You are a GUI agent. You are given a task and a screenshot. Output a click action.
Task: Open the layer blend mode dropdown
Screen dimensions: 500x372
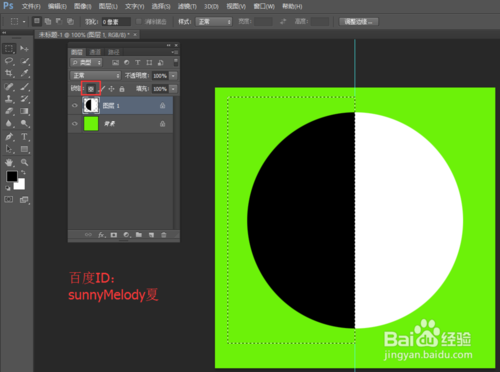tap(95, 76)
